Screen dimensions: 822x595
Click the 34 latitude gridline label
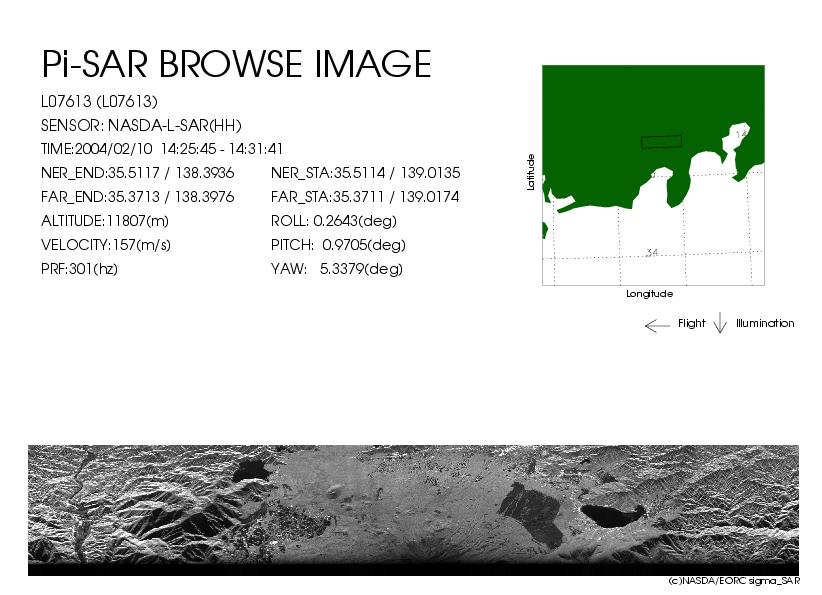652,253
